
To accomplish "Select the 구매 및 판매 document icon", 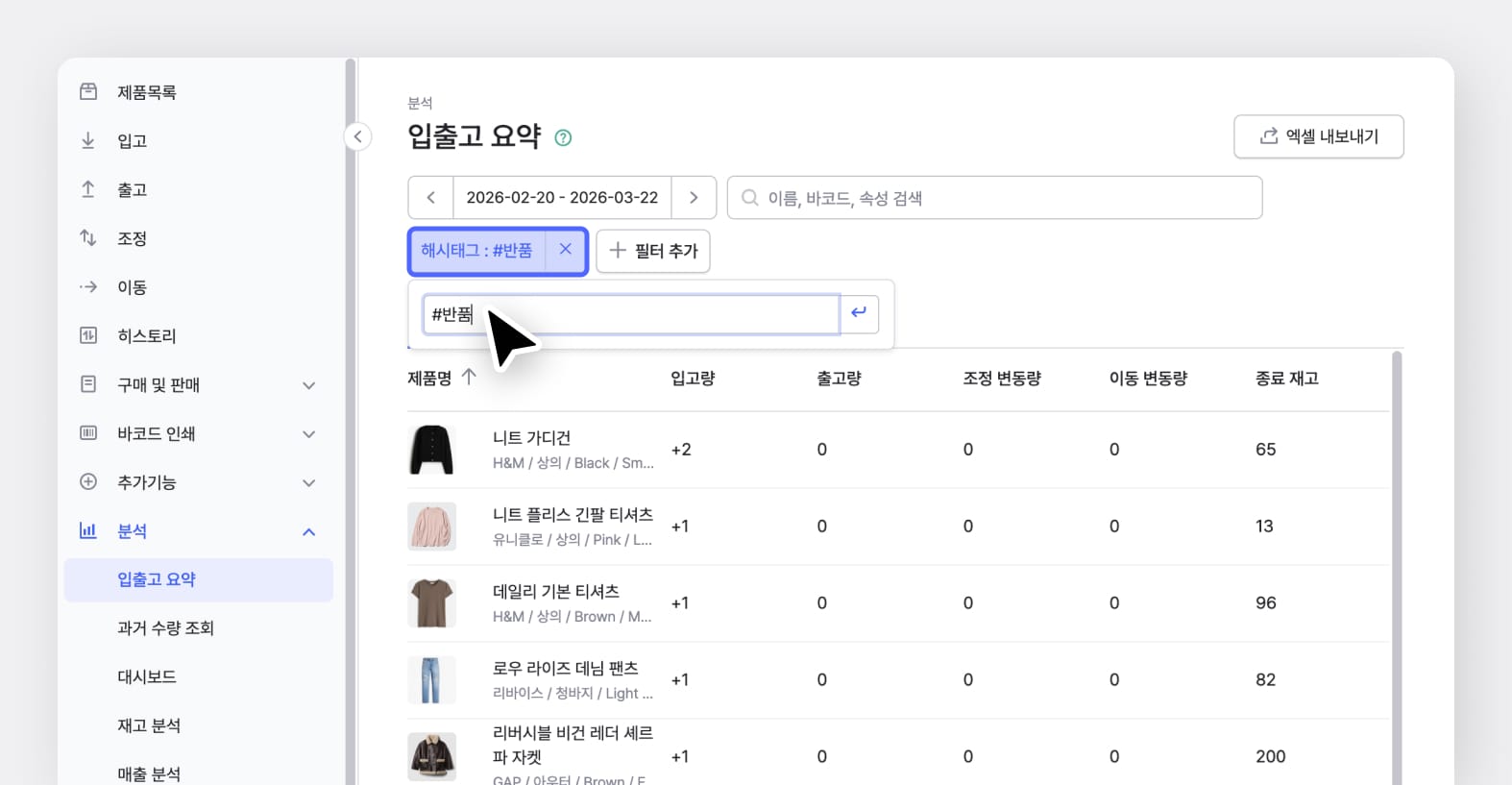I will click(88, 384).
